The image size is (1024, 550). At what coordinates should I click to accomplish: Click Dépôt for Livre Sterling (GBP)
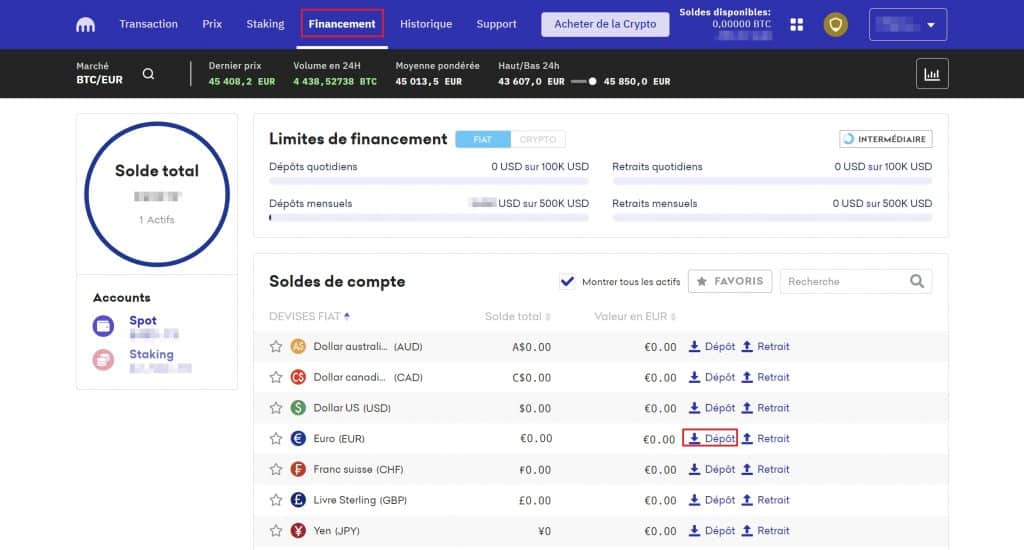pos(712,500)
